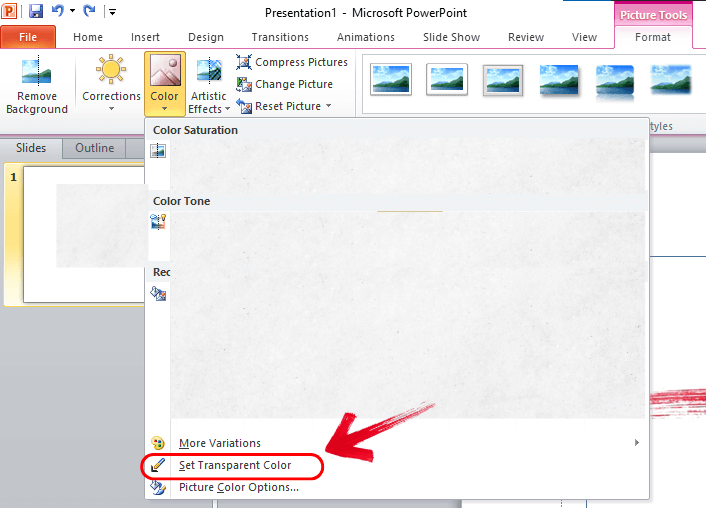The height and width of the screenshot is (508, 706).
Task: Expand the More Variations submenu arrow
Action: click(637, 443)
